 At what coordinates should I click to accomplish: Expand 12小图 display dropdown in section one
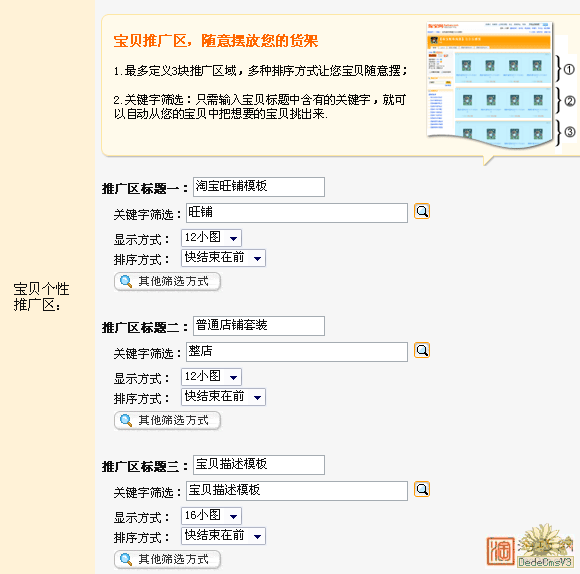tap(212, 238)
